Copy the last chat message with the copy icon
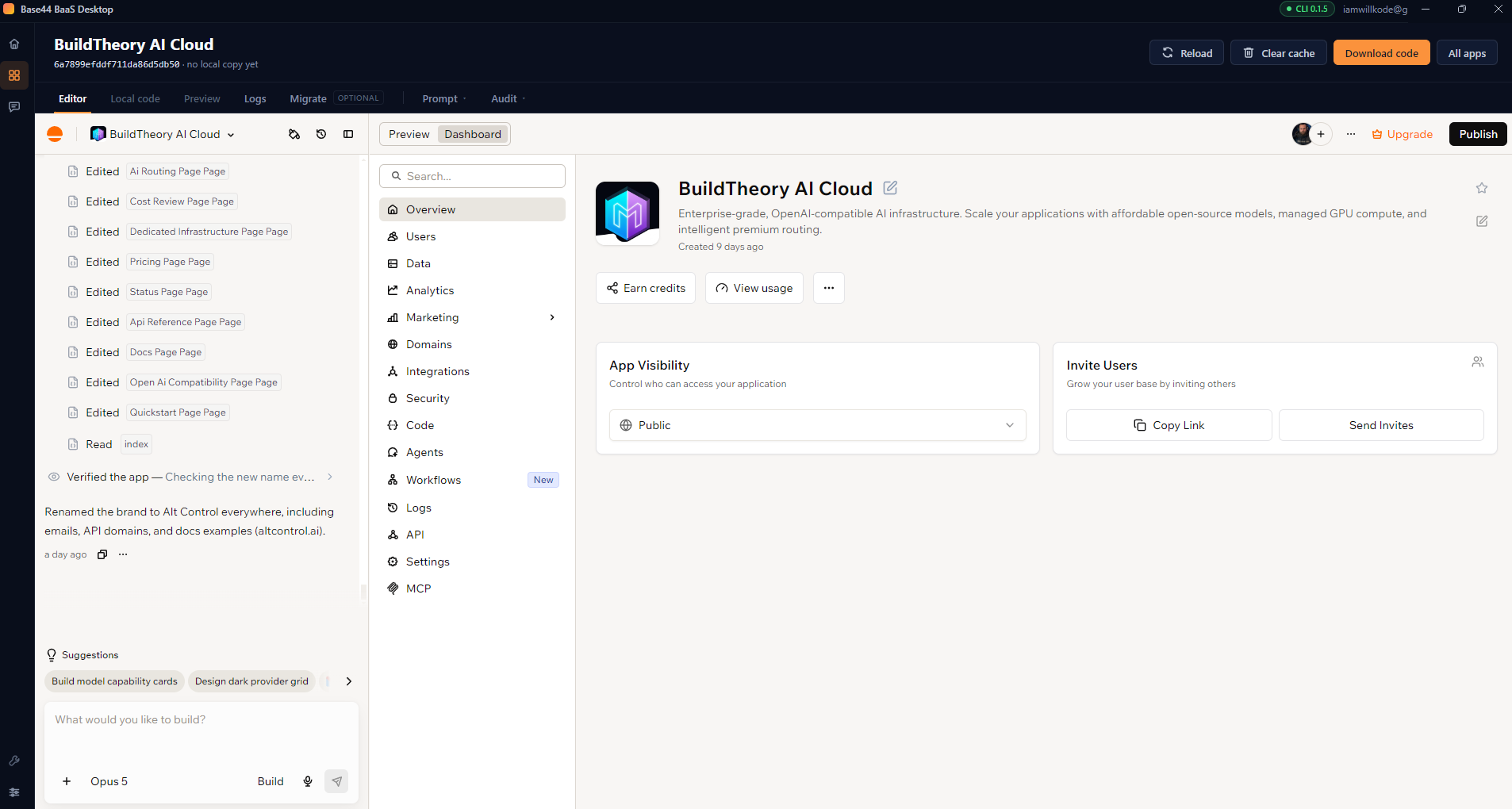 (102, 554)
